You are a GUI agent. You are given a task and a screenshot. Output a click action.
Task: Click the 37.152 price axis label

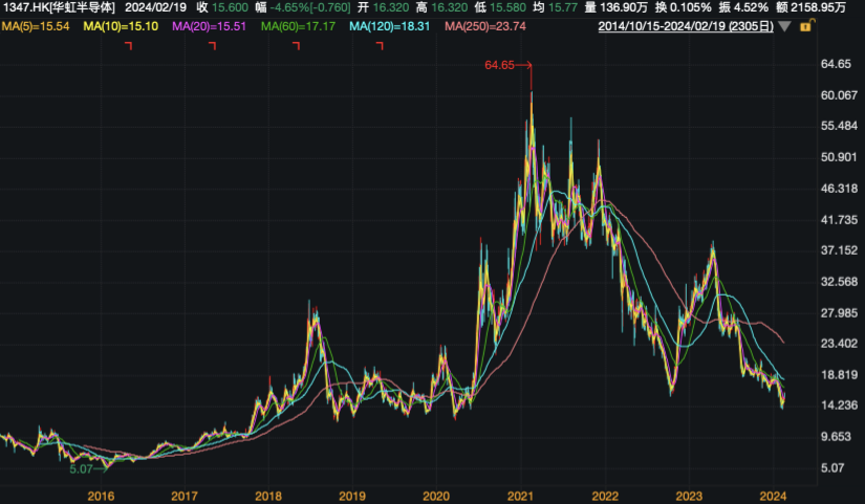839,250
